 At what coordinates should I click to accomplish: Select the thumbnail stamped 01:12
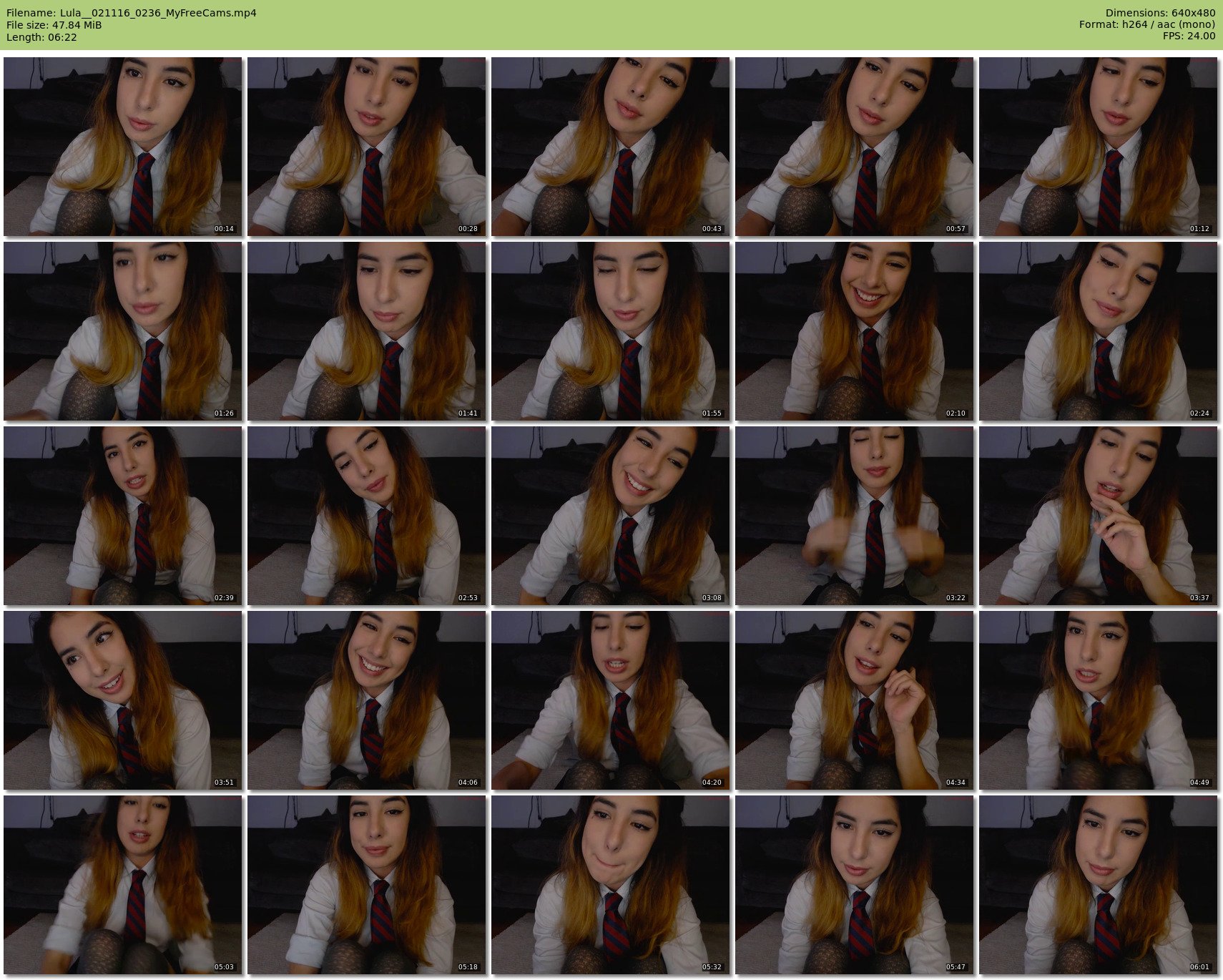(x=1098, y=147)
